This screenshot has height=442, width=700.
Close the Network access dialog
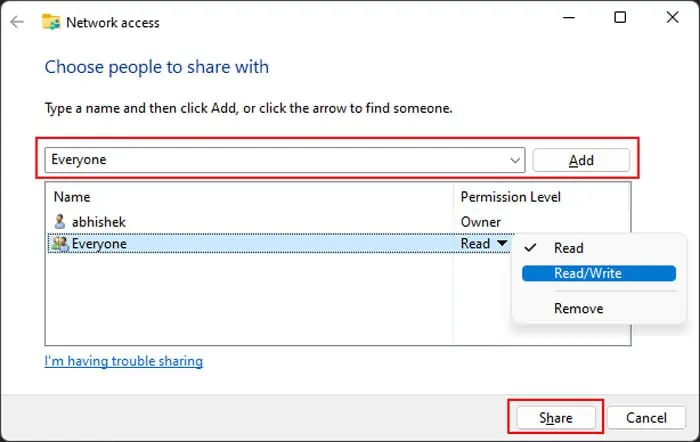tap(669, 18)
